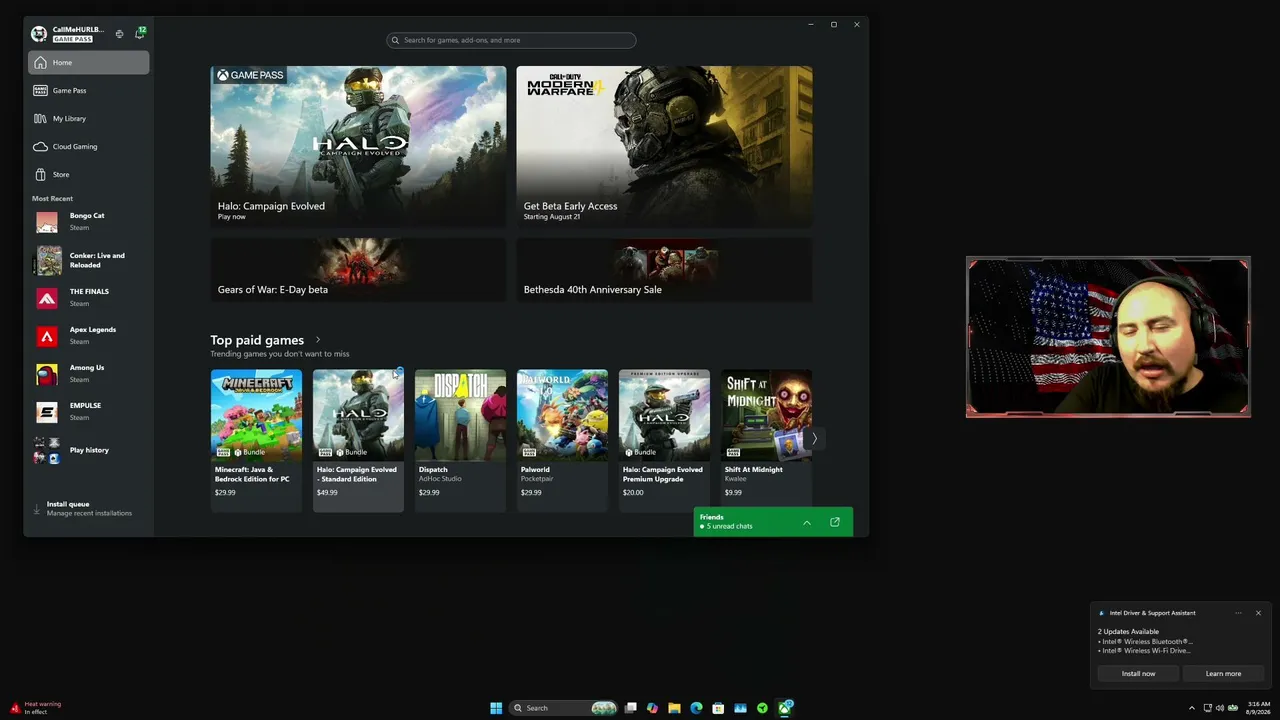Open Among Us from recent list
Viewport: 1280px width, 720px height.
pos(89,374)
